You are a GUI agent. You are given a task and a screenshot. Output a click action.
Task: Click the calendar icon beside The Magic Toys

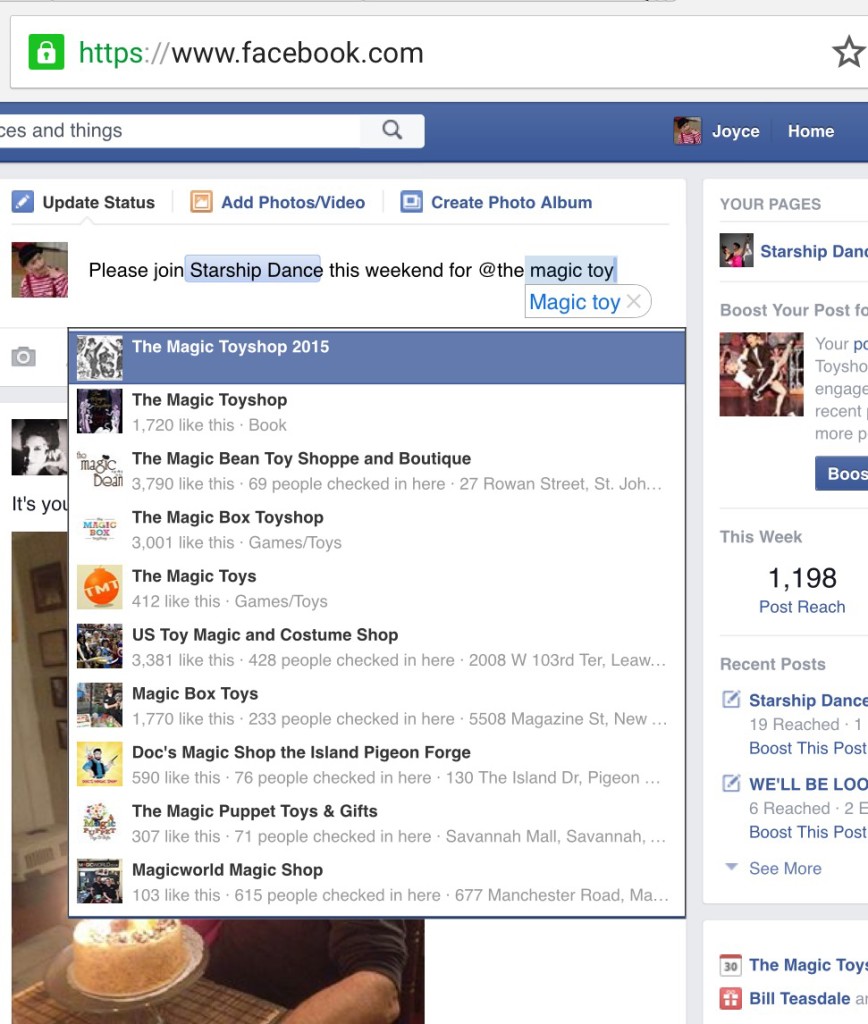coord(731,965)
